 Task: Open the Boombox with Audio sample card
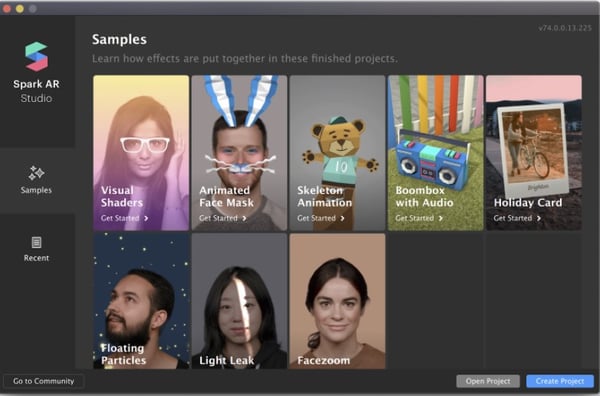click(435, 153)
